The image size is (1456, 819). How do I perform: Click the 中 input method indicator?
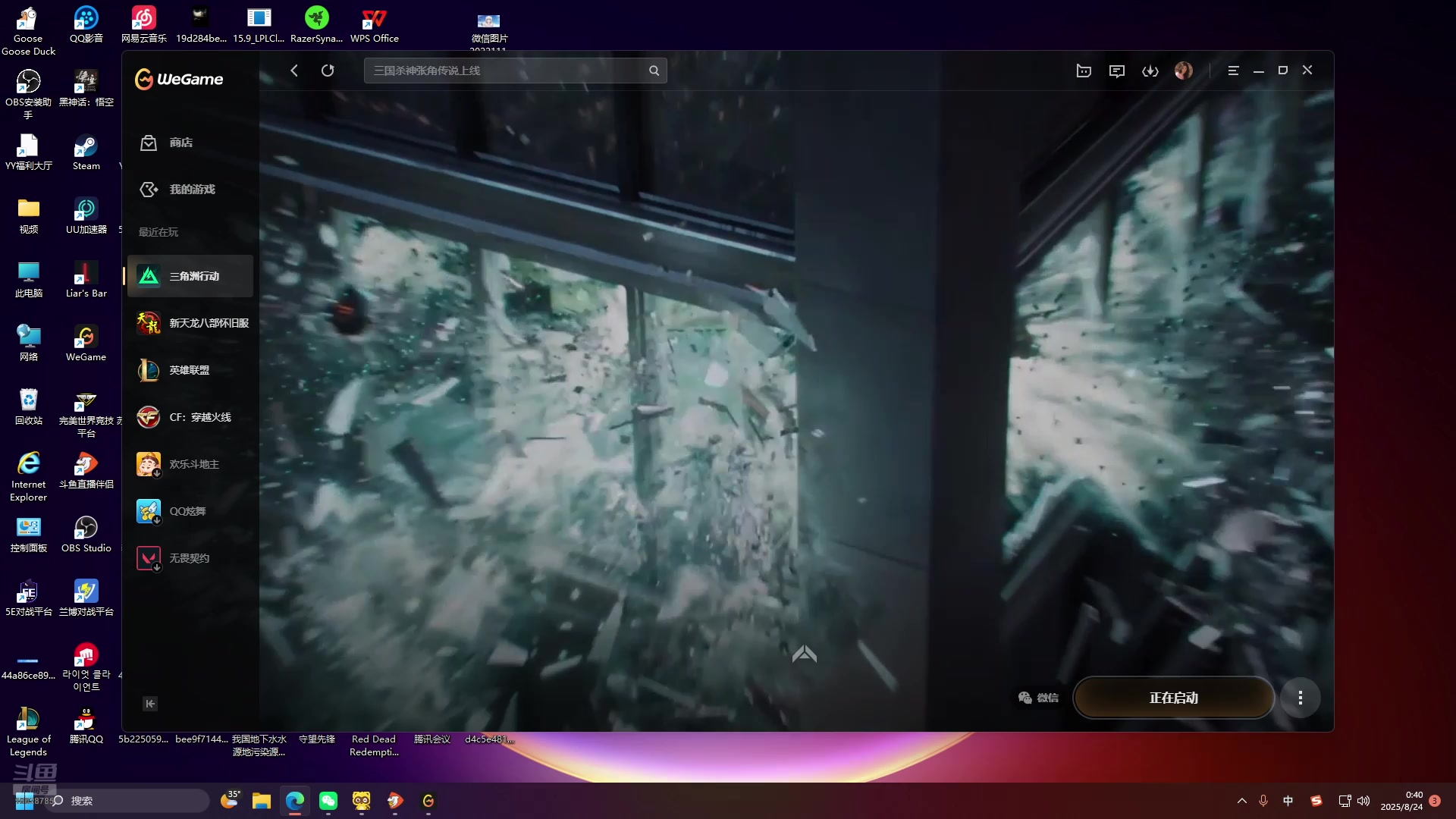coord(1288,801)
